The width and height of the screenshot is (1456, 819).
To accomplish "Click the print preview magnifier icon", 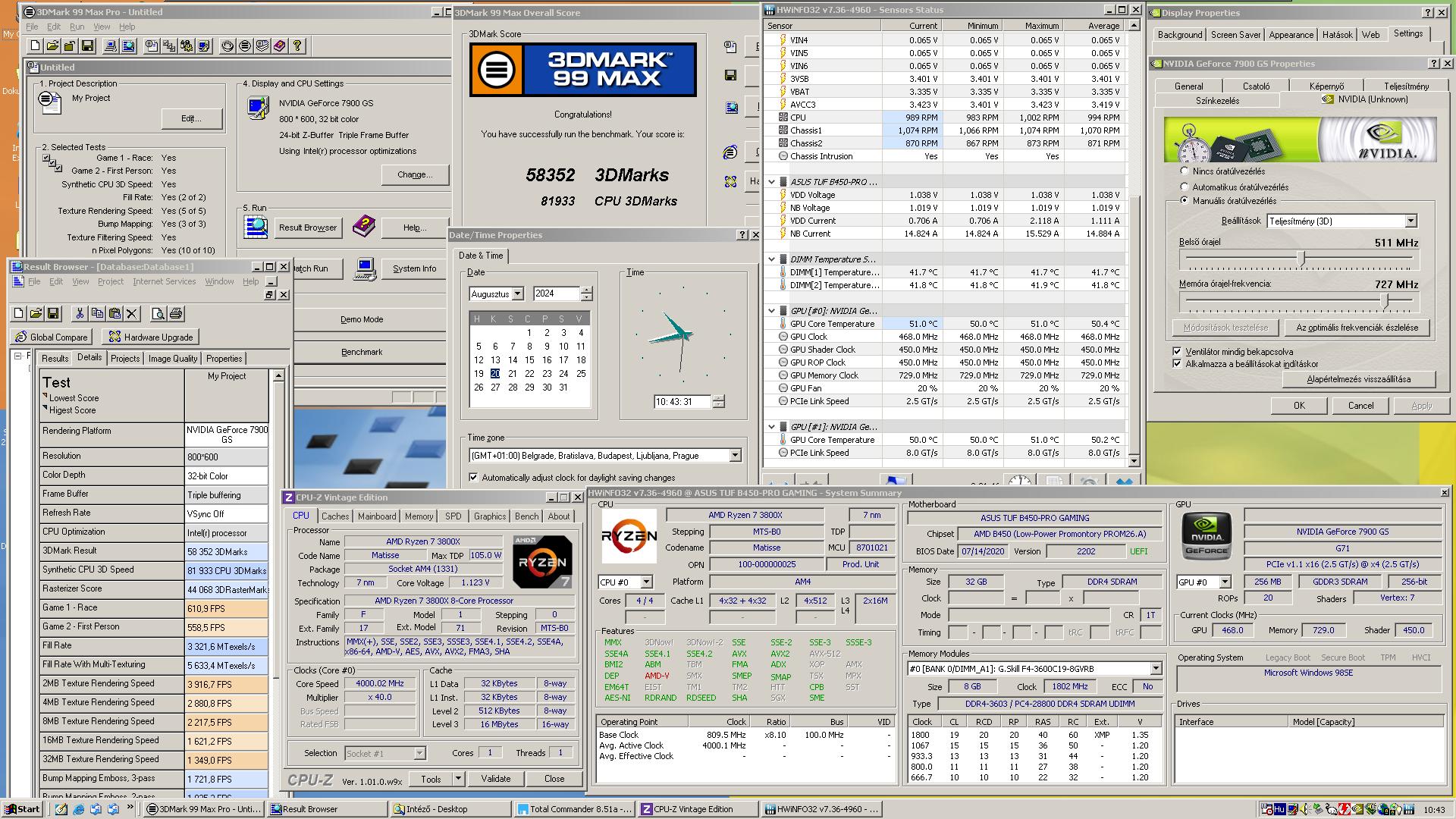I will point(158,313).
